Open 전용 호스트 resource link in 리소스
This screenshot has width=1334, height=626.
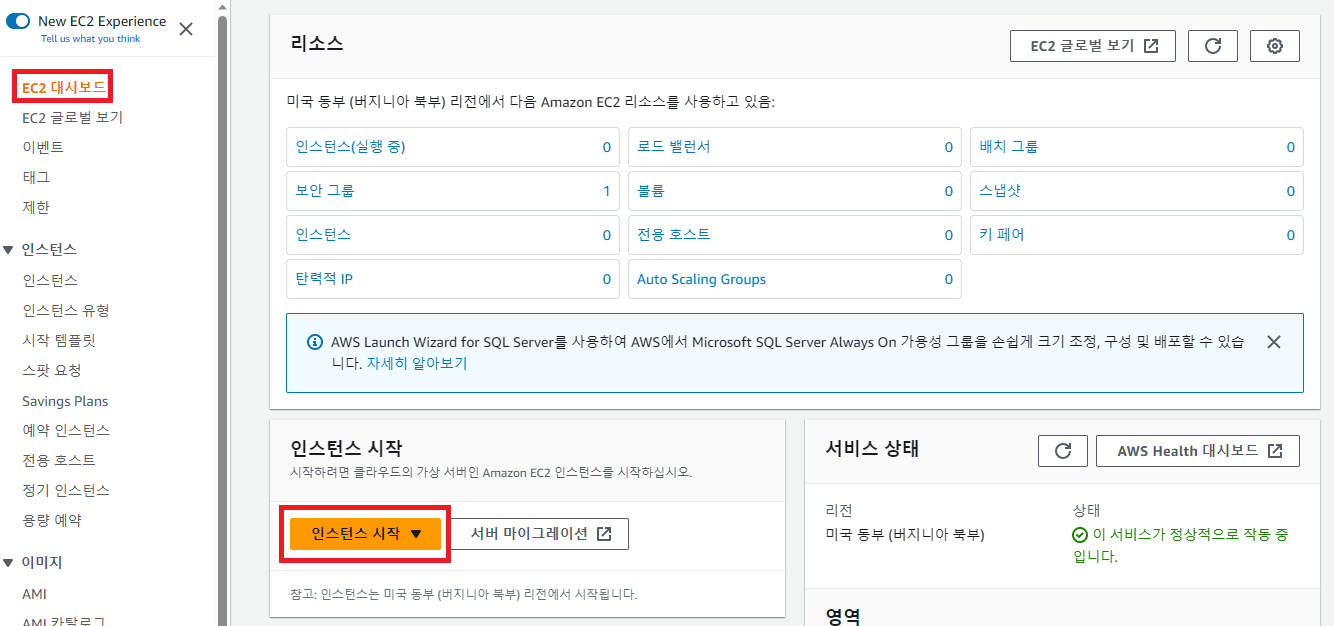674,235
